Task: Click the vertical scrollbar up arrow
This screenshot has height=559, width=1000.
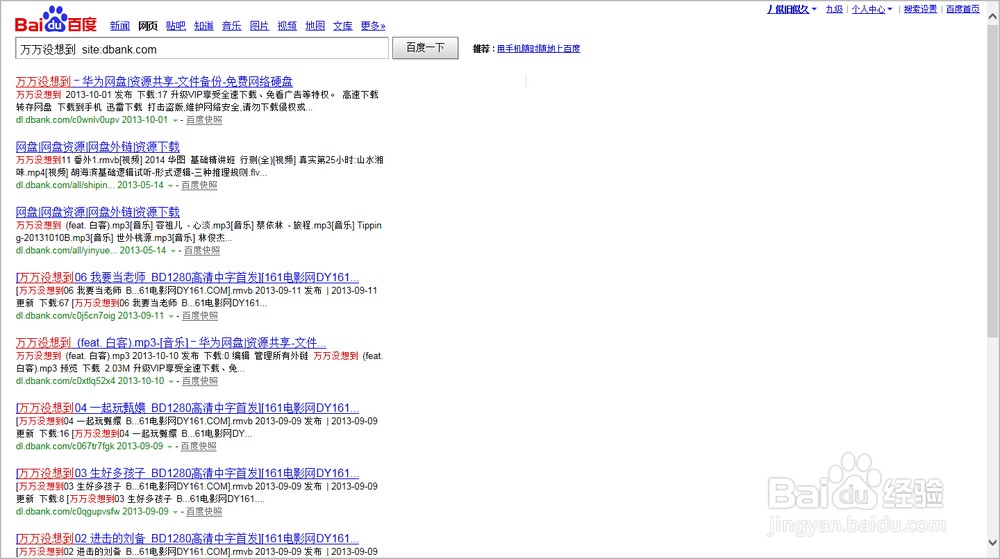Action: click(x=992, y=17)
